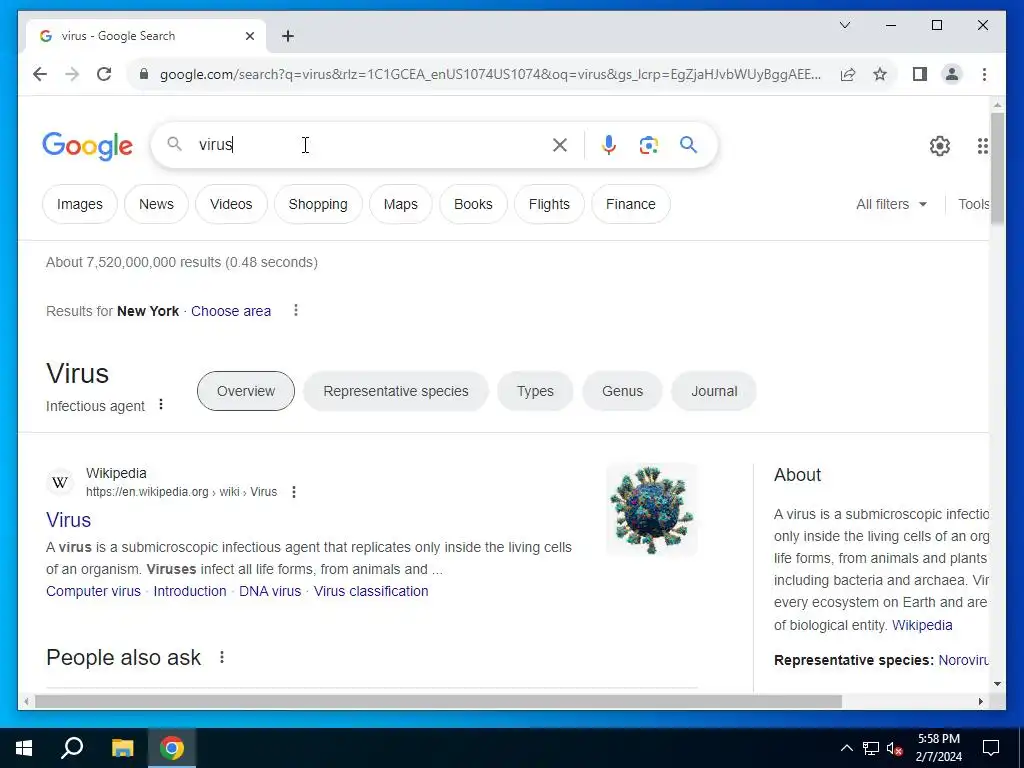
Task: Open the Norovirus species link
Action: [x=964, y=660]
